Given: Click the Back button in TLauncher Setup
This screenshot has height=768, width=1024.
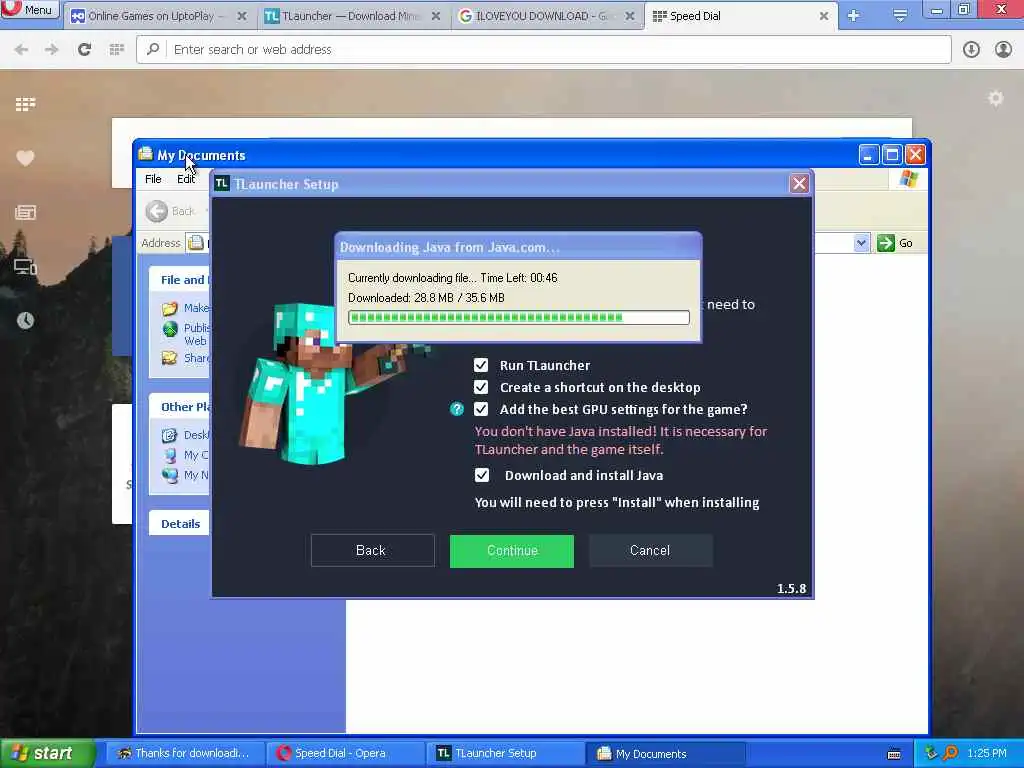Looking at the screenshot, I should pyautogui.click(x=372, y=551).
